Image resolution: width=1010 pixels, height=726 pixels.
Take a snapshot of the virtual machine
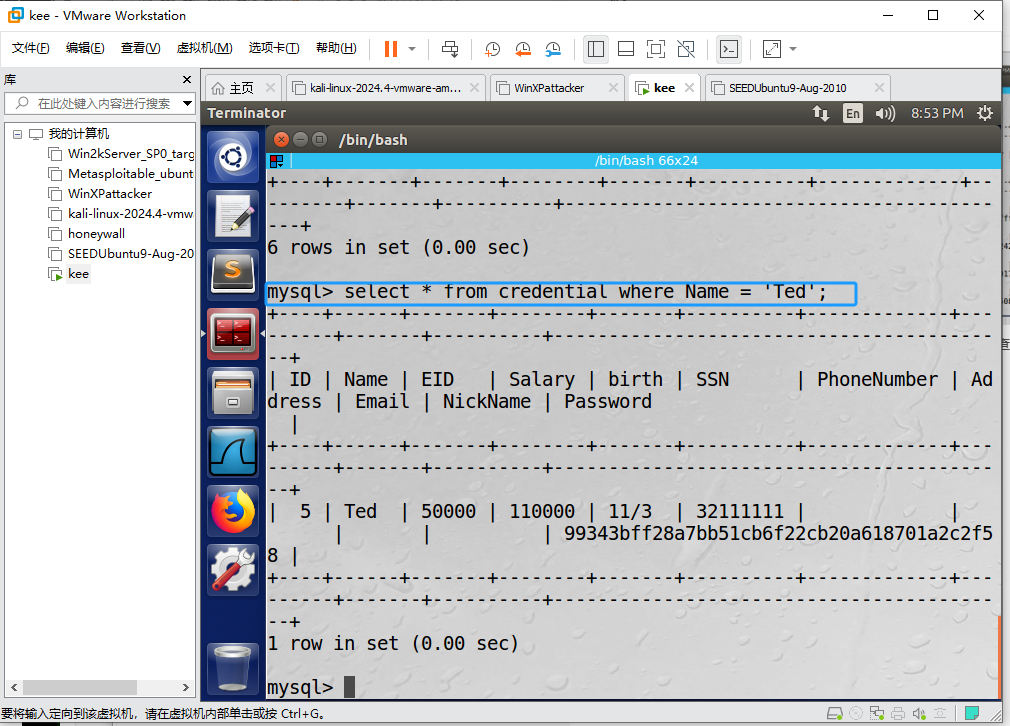pos(492,49)
